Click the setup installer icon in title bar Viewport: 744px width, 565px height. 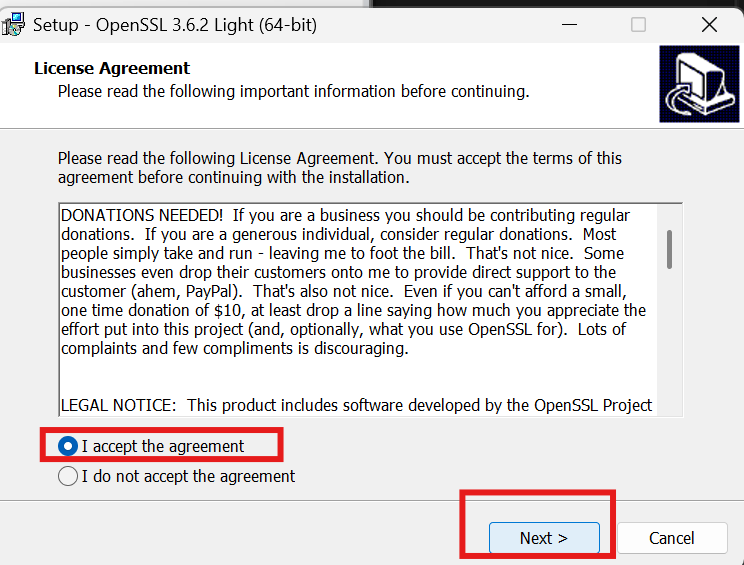point(13,25)
